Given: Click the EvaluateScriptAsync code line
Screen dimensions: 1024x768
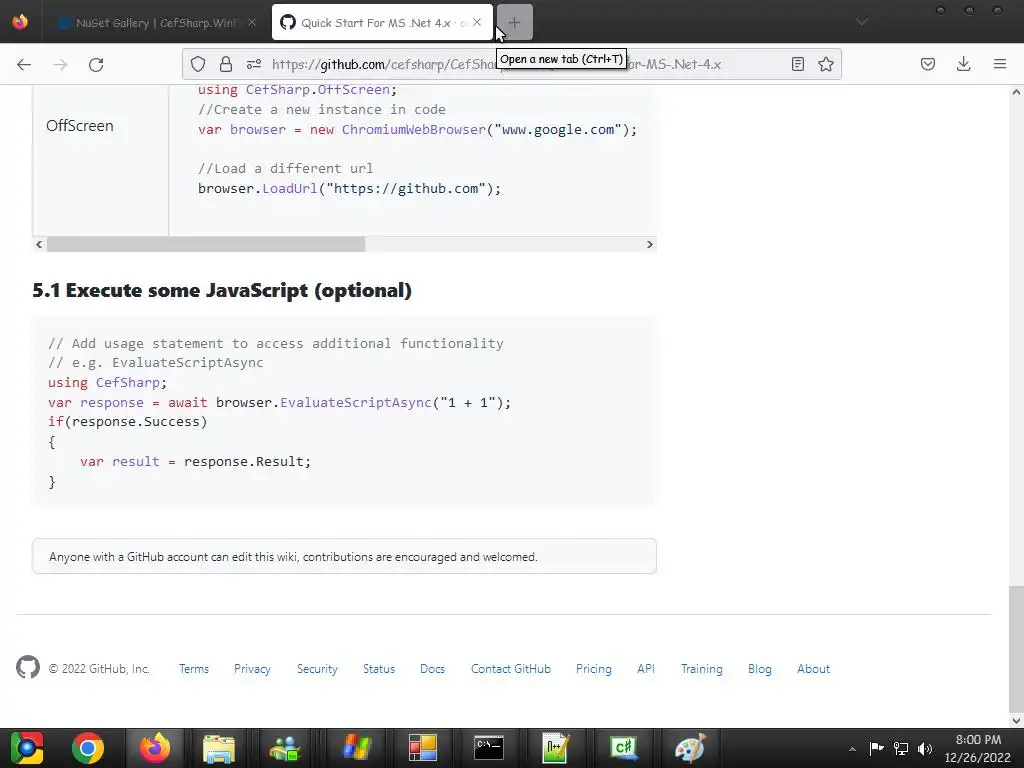Looking at the screenshot, I should [x=280, y=402].
